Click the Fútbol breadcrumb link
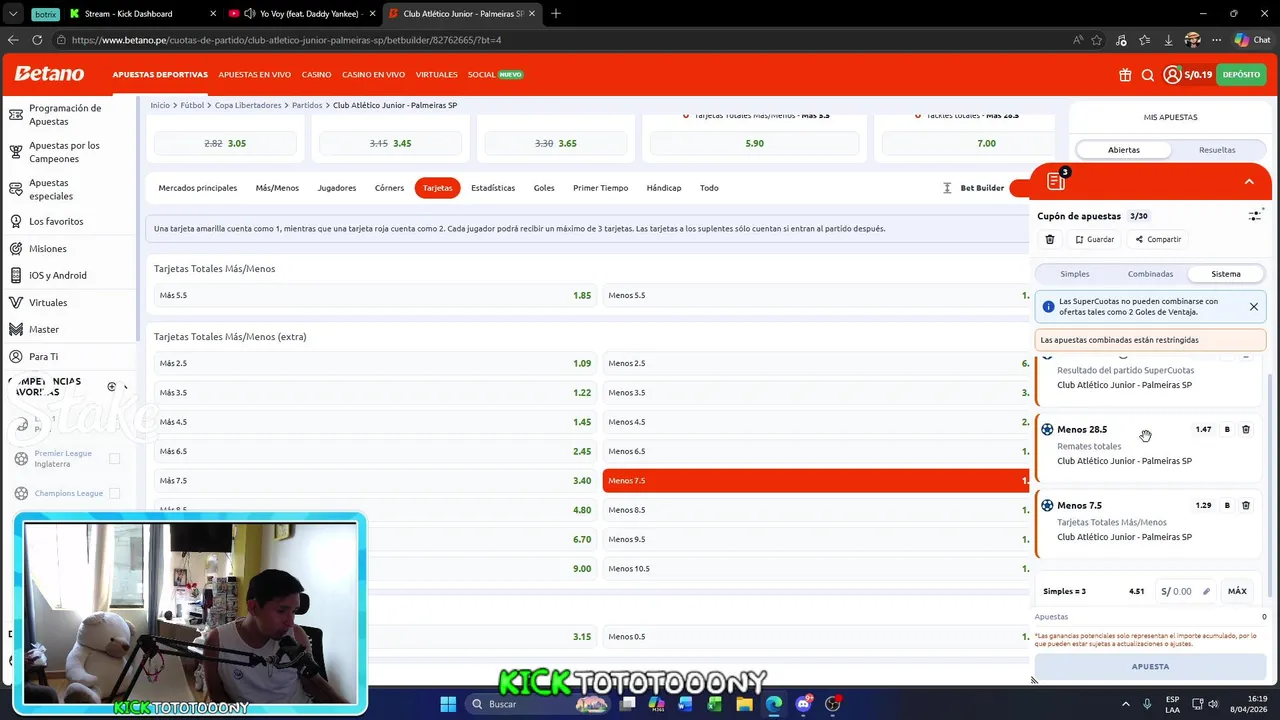This screenshot has height=720, width=1280. (192, 105)
